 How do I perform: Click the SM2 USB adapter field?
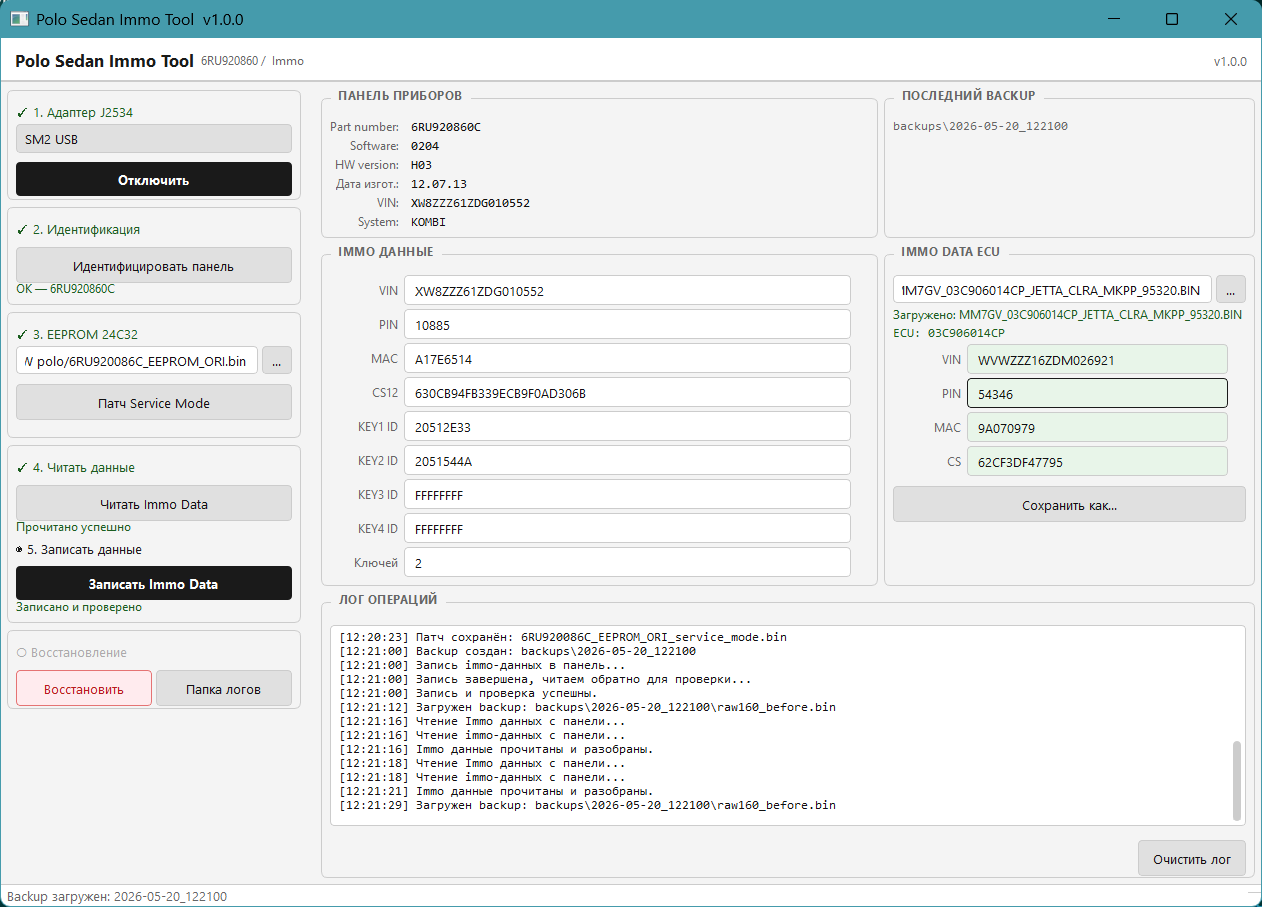(154, 139)
